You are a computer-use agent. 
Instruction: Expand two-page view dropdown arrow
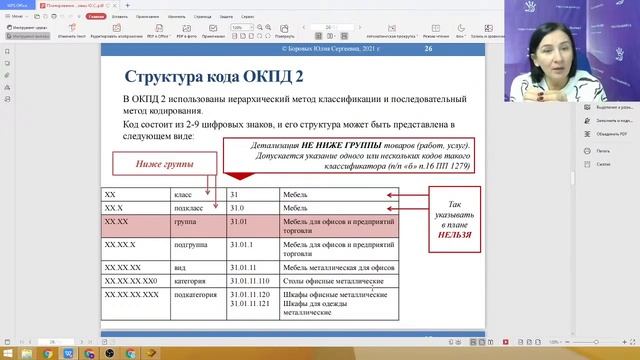pos(335,36)
